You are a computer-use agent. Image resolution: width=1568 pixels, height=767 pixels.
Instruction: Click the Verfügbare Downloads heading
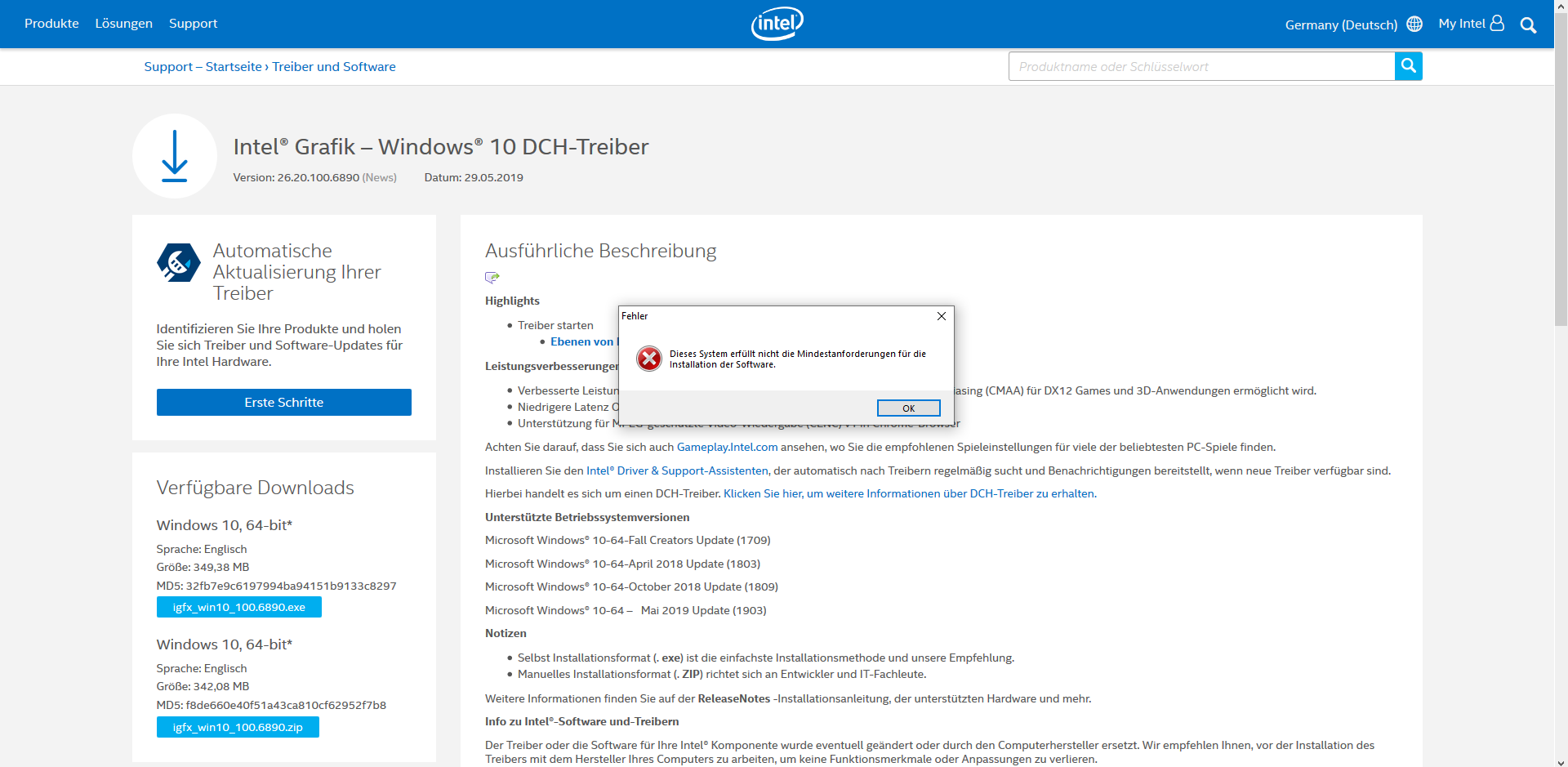(255, 488)
